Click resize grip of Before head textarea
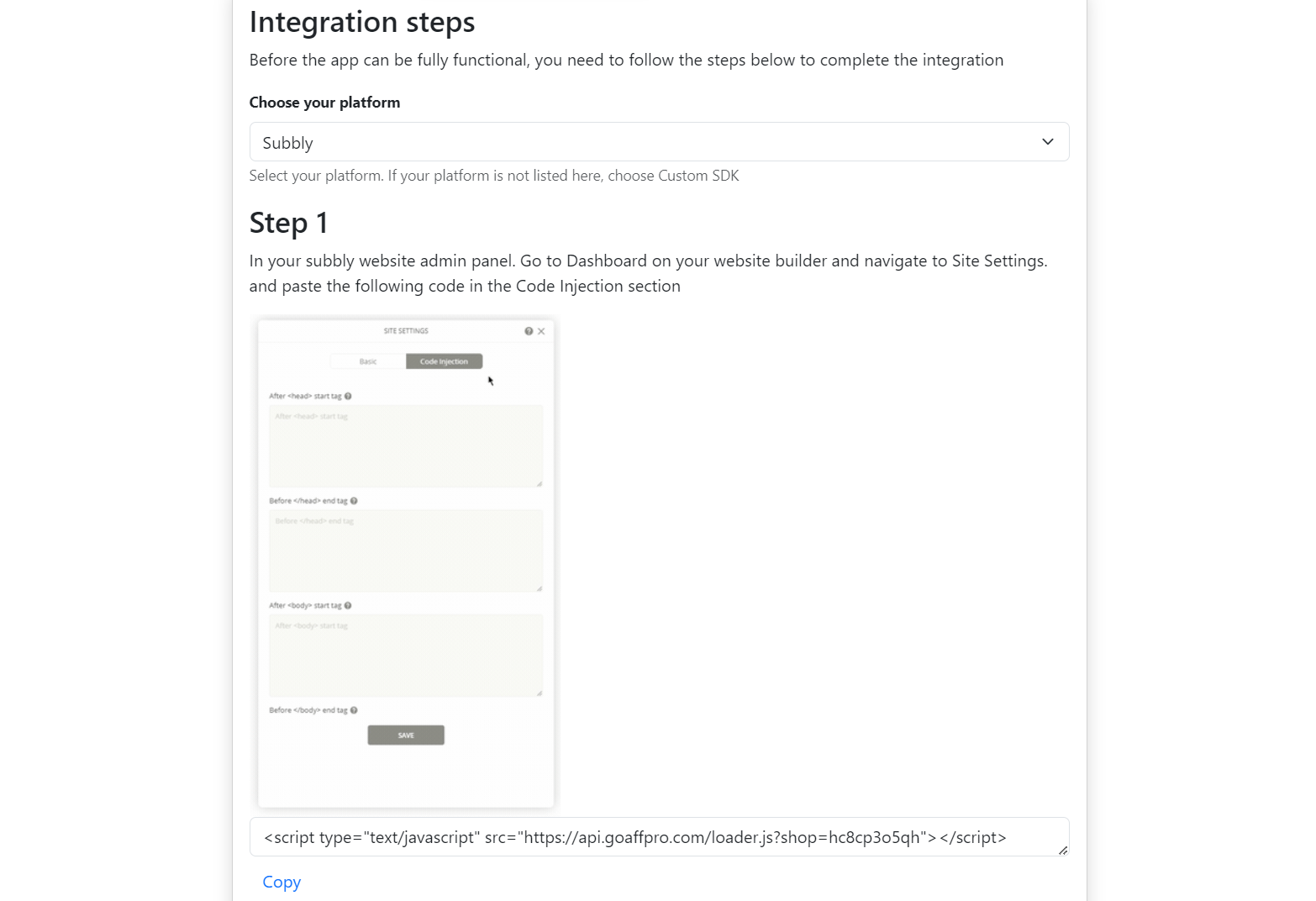Screen dimensions: 1316x901 coord(540,588)
